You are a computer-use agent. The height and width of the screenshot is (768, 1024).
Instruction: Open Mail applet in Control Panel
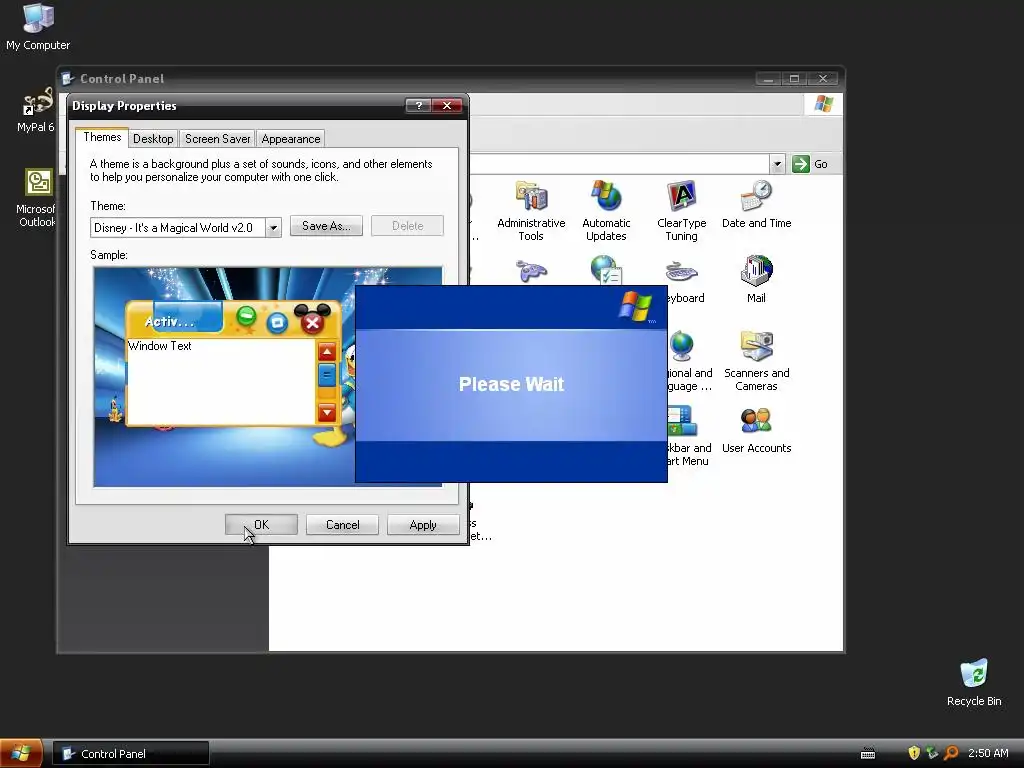point(756,279)
